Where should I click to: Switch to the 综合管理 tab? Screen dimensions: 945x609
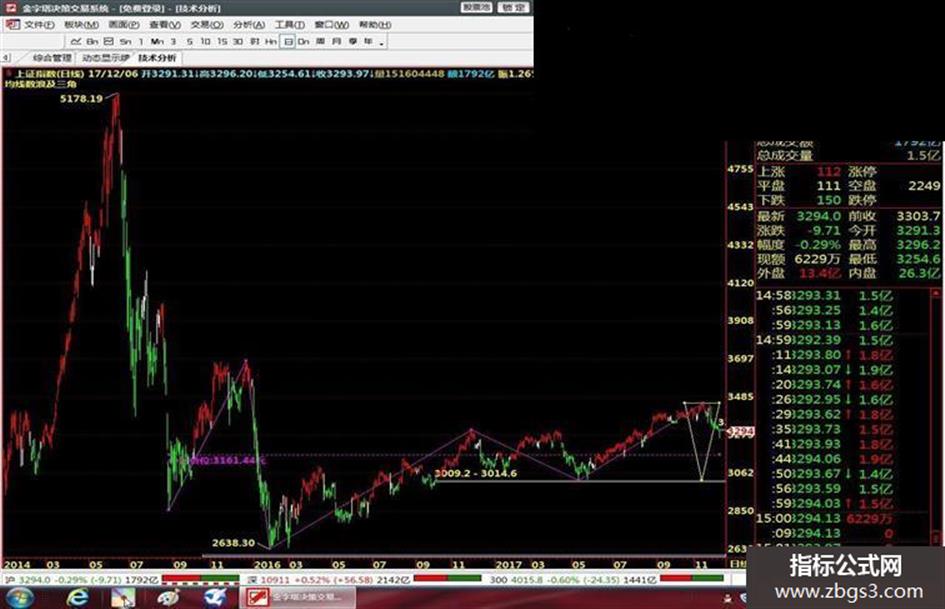pos(52,58)
